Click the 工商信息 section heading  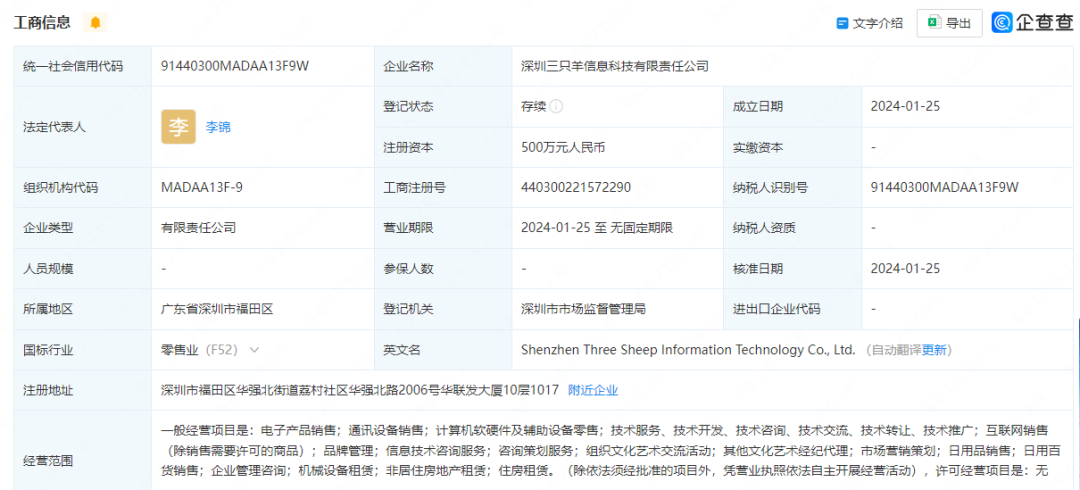[42, 23]
